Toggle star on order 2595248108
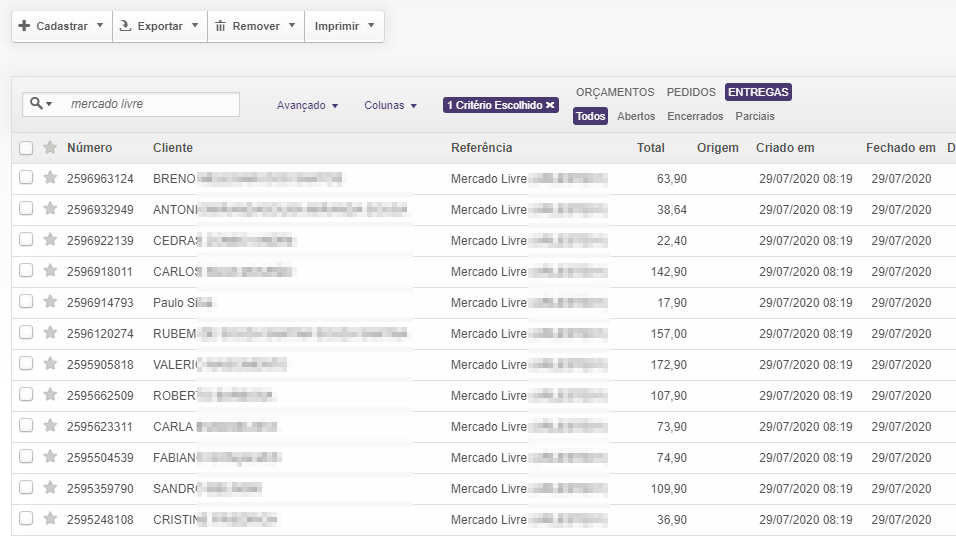This screenshot has height=555, width=956. tap(50, 519)
